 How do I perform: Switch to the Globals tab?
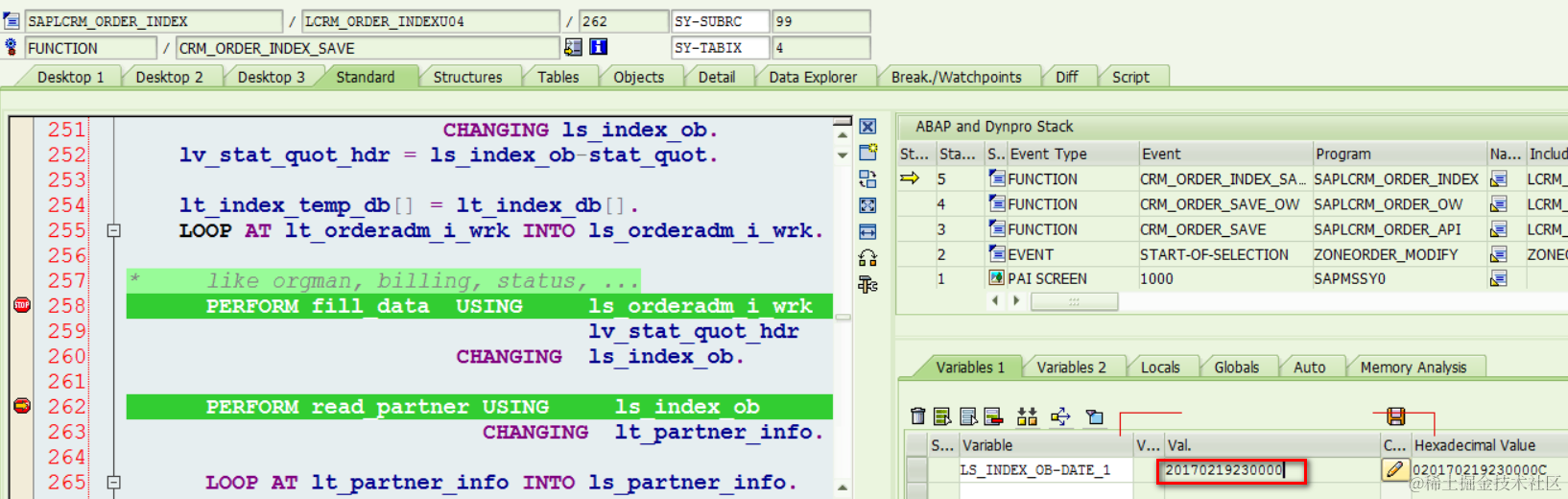(1236, 367)
